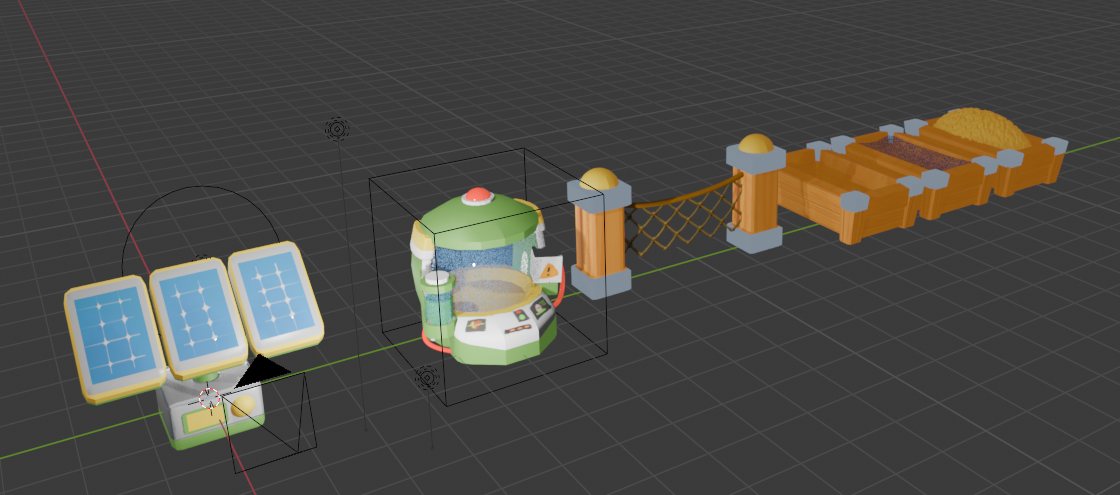Click the red-white 3D cursor
The height and width of the screenshot is (495, 1120).
[x=208, y=399]
